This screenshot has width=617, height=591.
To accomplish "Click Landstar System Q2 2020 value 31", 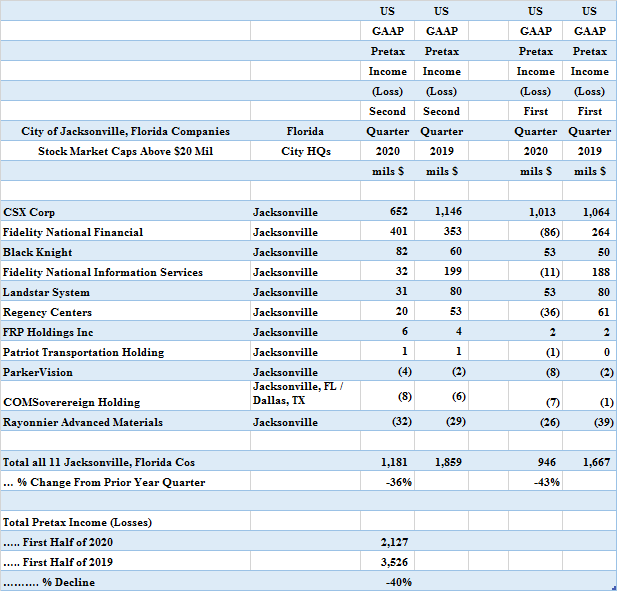I will point(402,292).
